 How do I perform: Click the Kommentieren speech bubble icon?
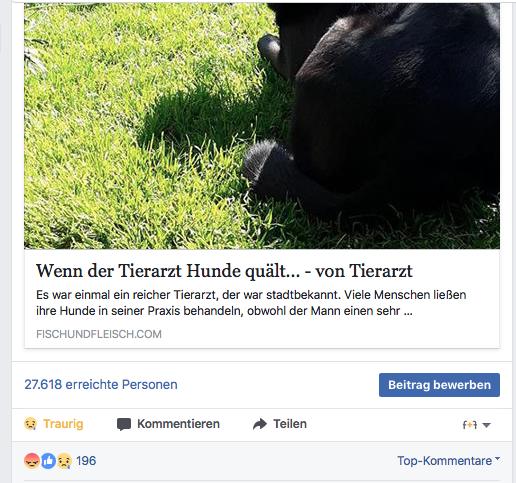point(124,424)
